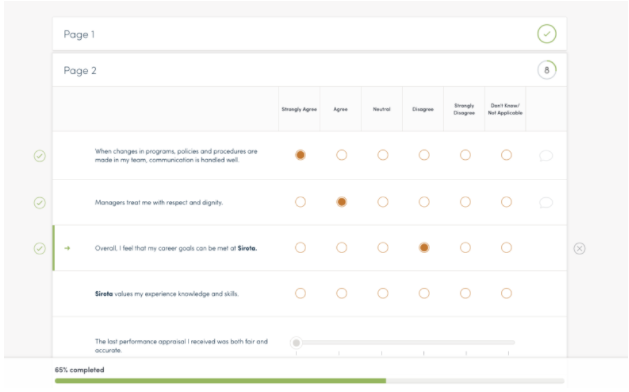The image size is (629, 392).
Task: Select Disagree for 'Managers treat me with respect'
Action: 424,202
